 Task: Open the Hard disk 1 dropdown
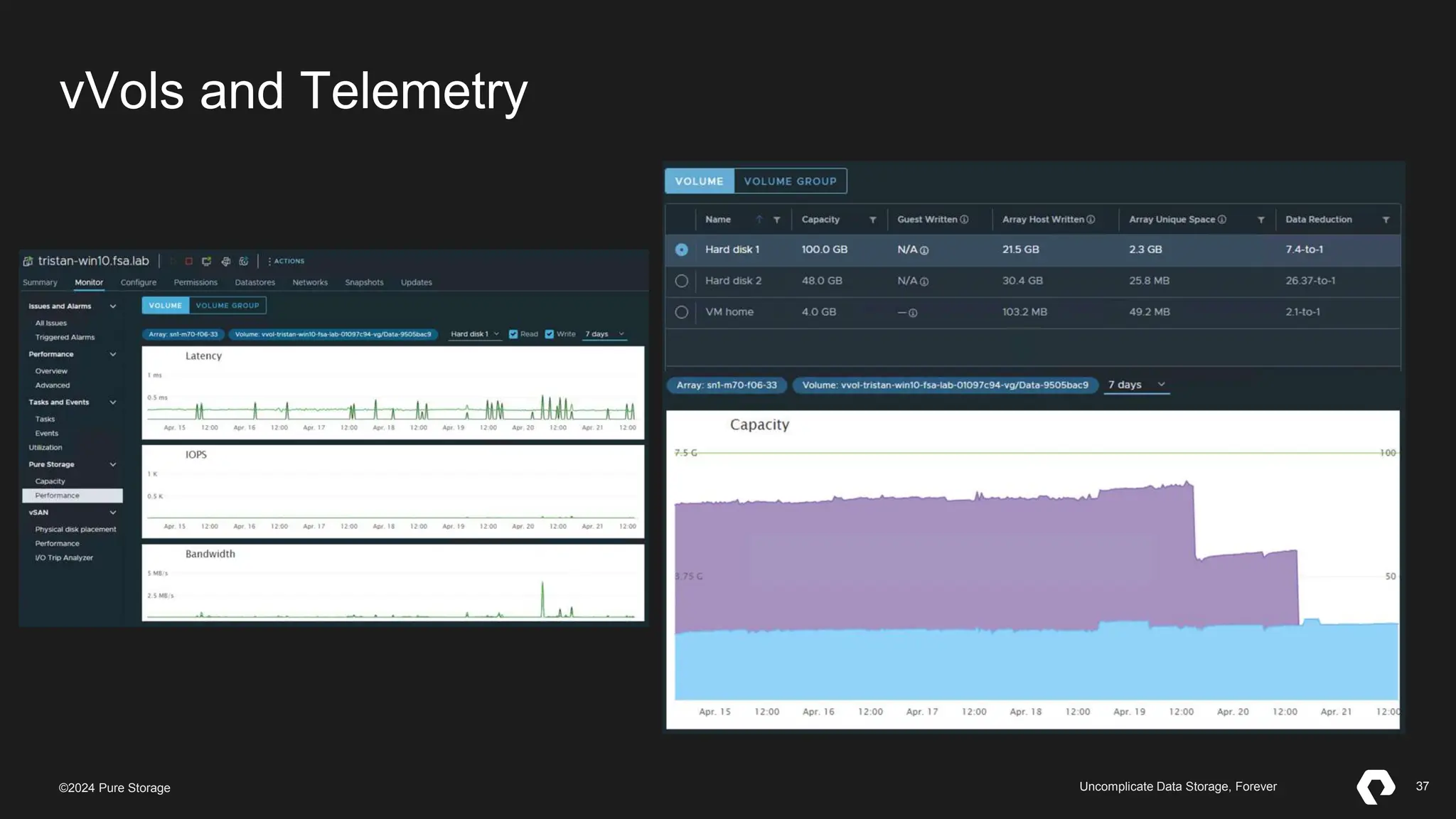click(474, 334)
